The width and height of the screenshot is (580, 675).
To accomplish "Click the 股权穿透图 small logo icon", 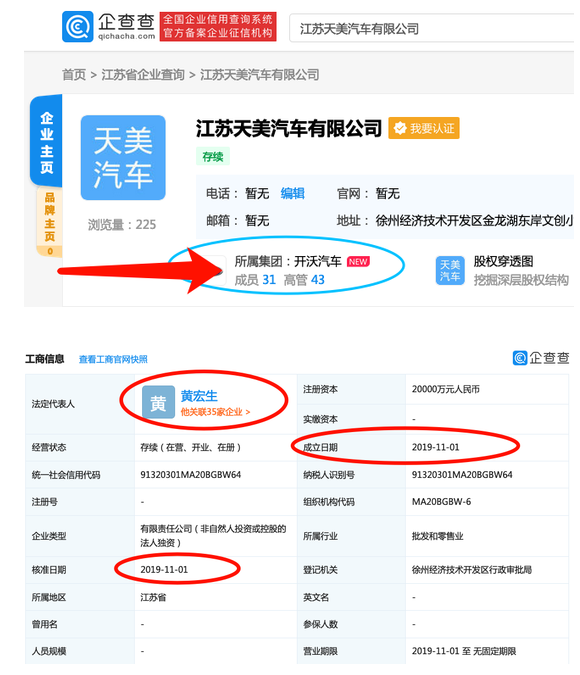I will [450, 270].
